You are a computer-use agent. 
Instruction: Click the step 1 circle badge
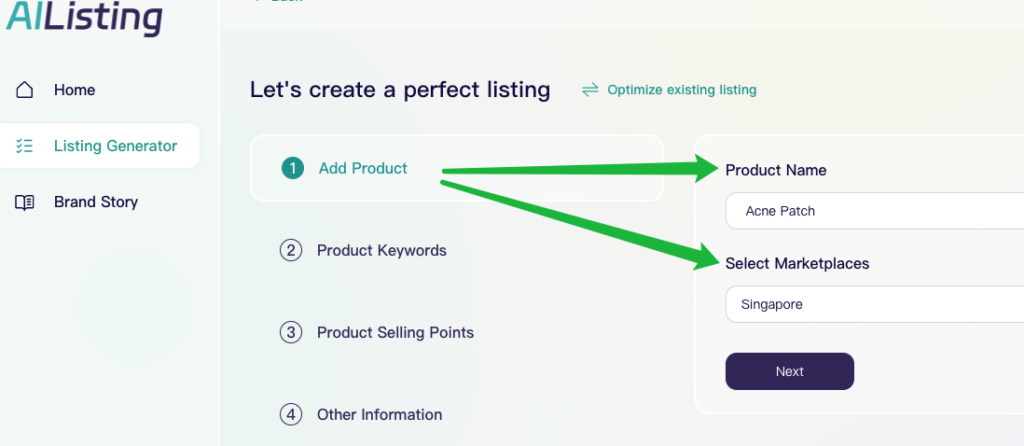coord(292,168)
